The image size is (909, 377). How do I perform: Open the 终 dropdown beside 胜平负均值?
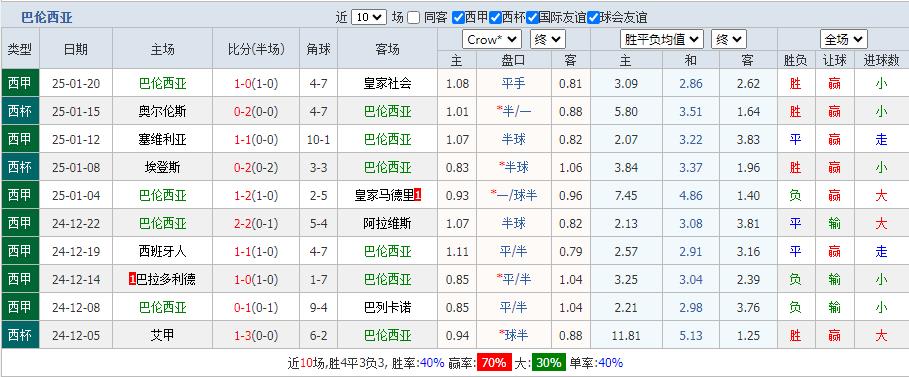pos(729,39)
